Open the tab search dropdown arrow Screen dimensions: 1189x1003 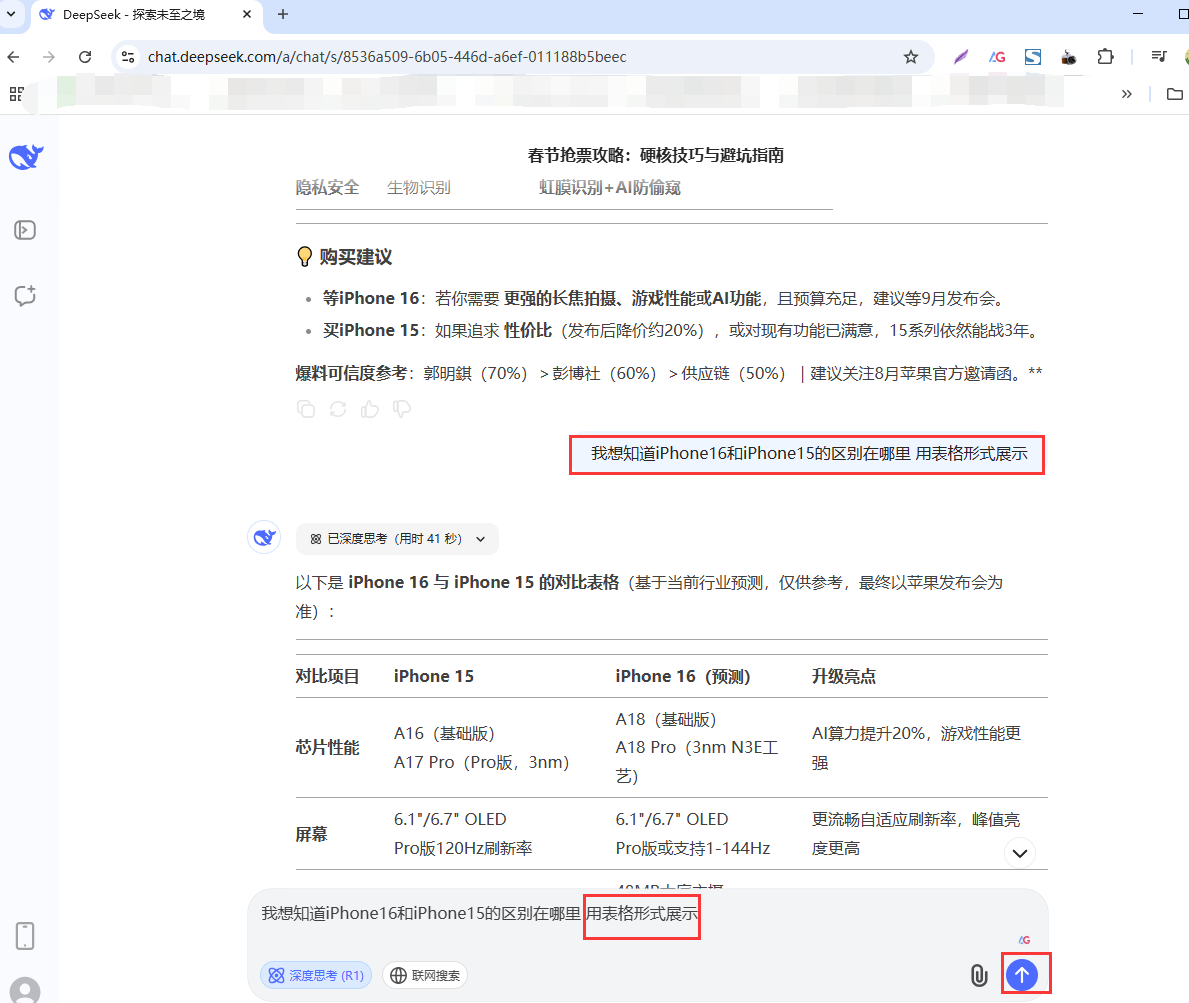pos(11,14)
